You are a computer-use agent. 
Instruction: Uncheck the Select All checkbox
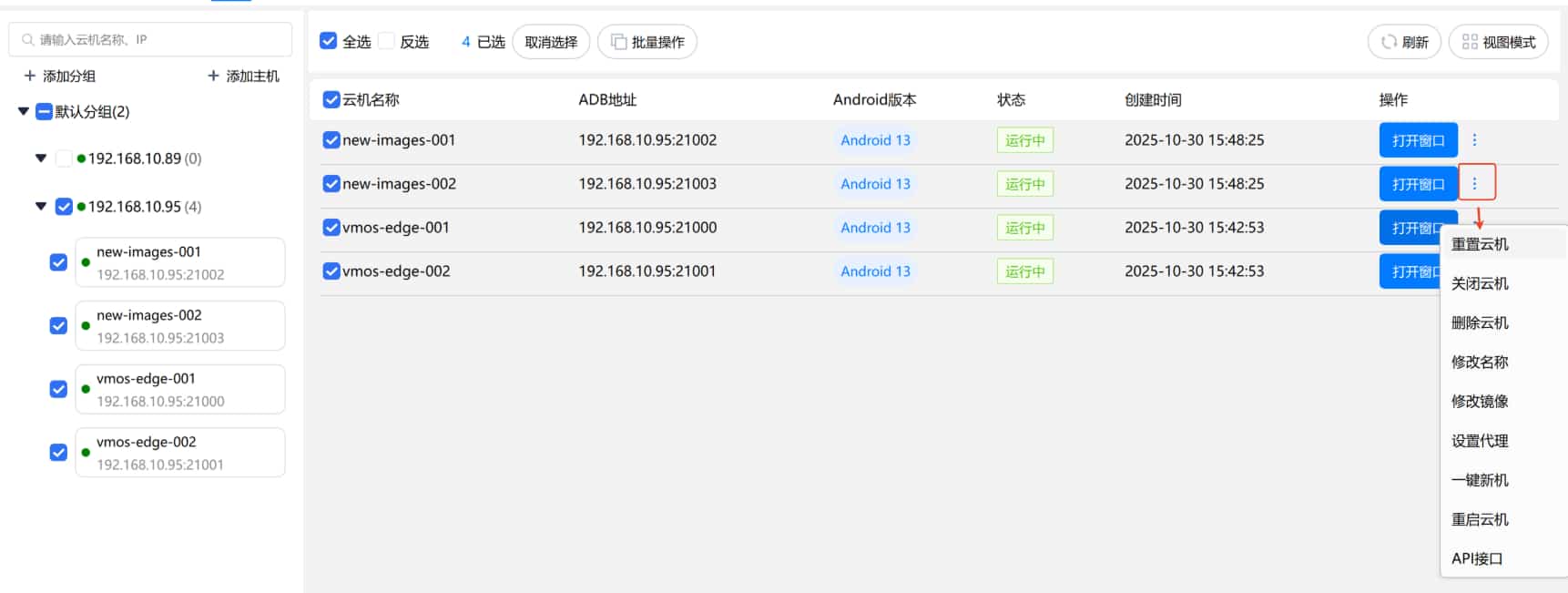tap(329, 41)
